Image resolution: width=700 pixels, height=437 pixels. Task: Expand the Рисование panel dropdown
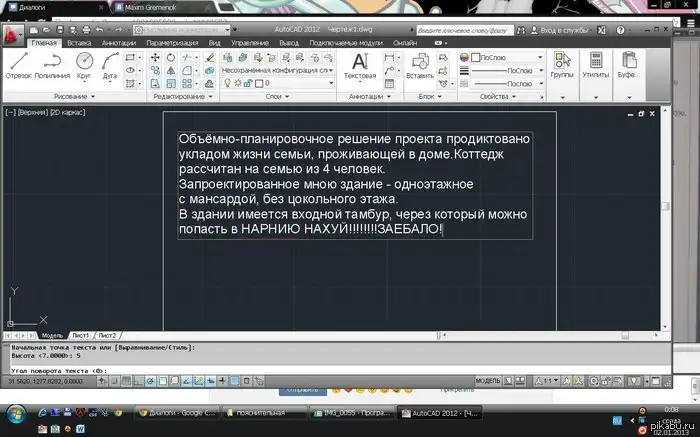click(x=75, y=97)
